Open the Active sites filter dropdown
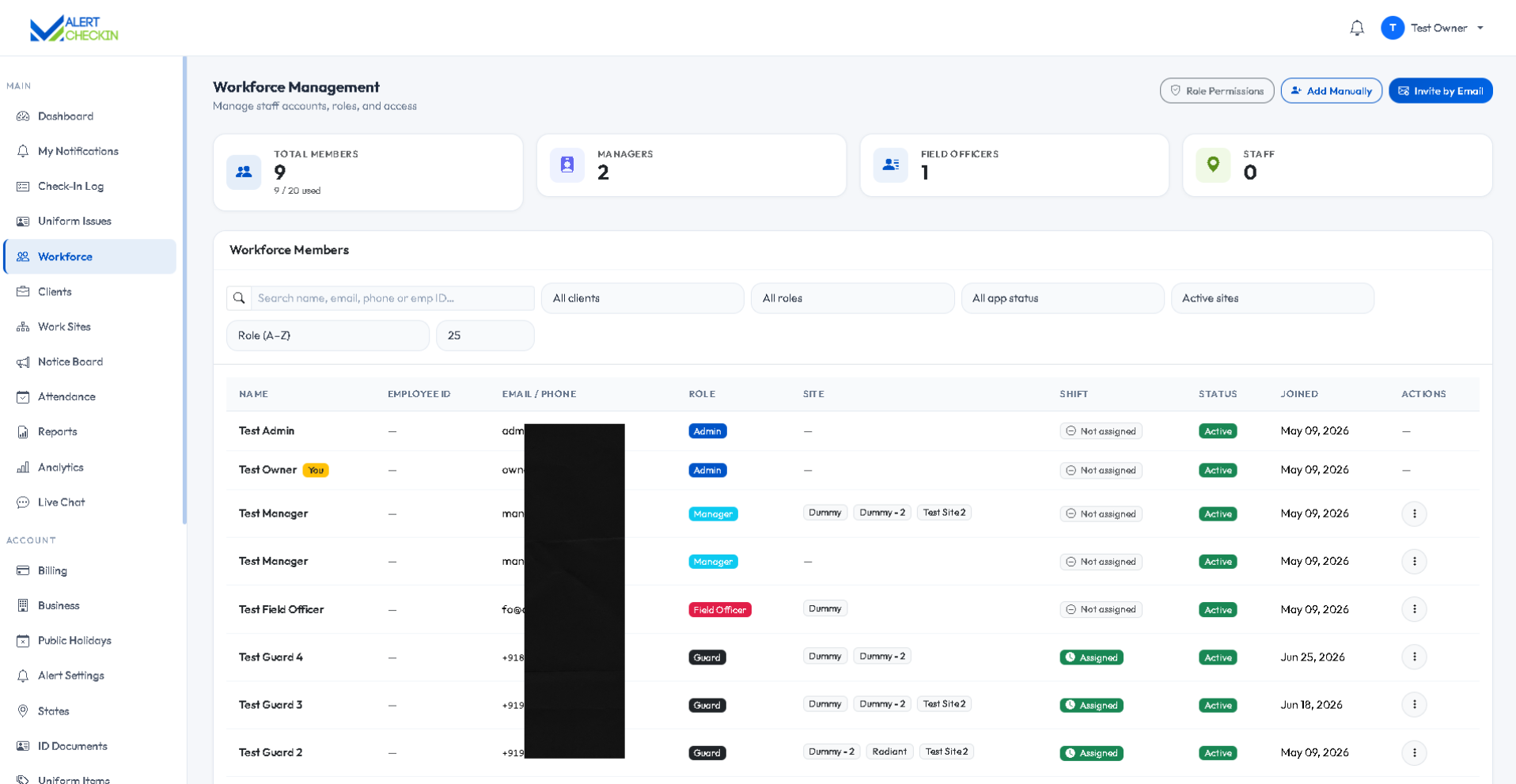1516x784 pixels. click(x=1272, y=298)
